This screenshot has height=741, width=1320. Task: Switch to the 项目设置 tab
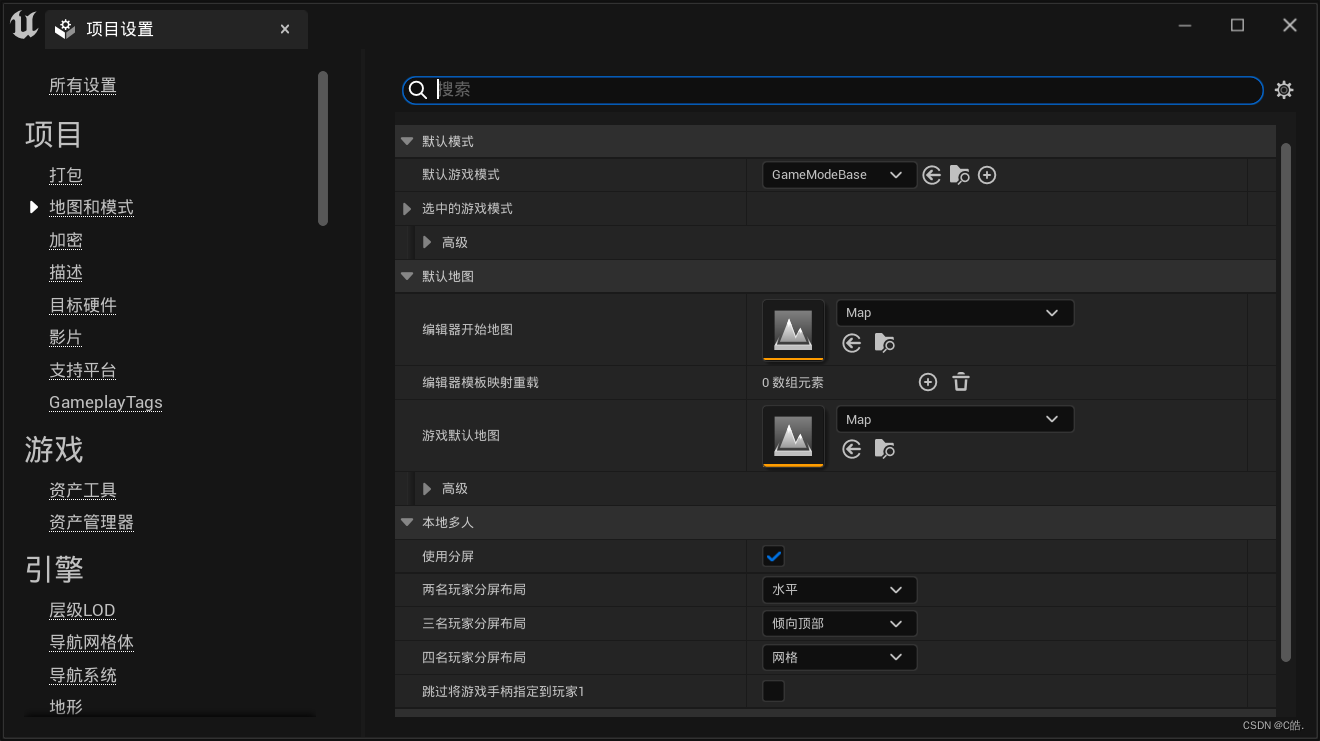pos(176,29)
